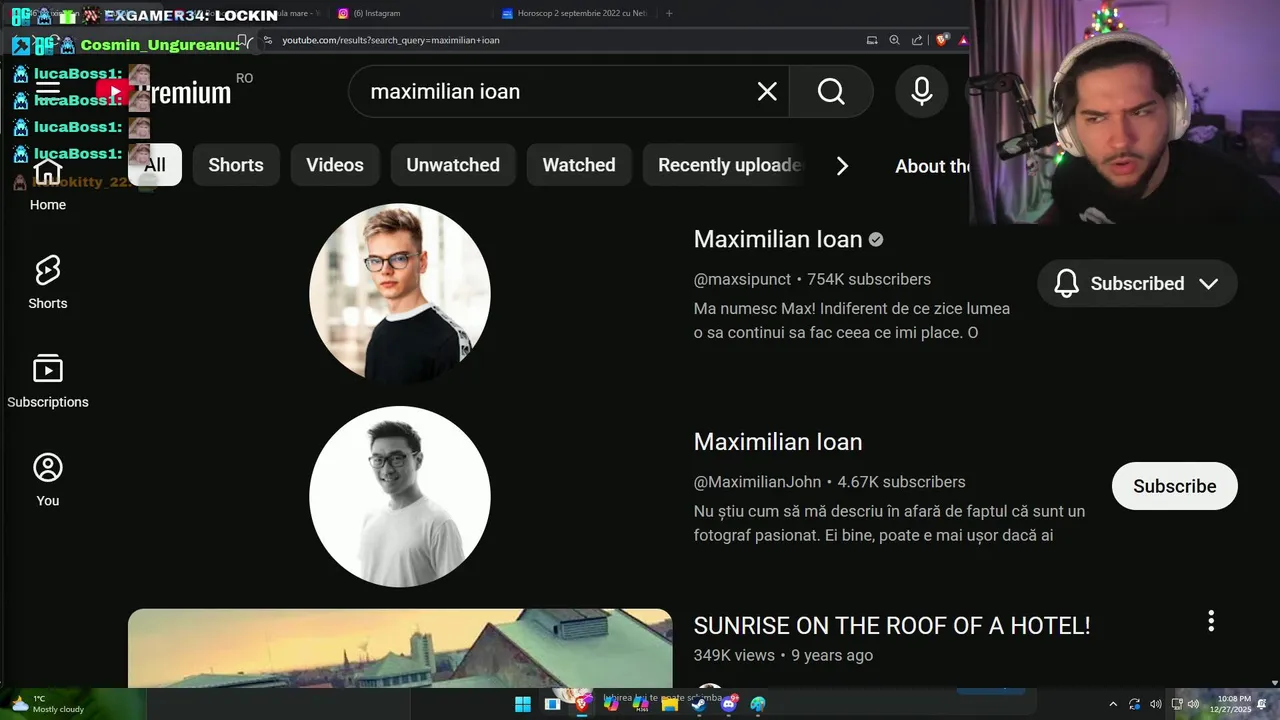This screenshot has height=720, width=1280.
Task: Open Copilot from the taskbar
Action: coord(611,704)
